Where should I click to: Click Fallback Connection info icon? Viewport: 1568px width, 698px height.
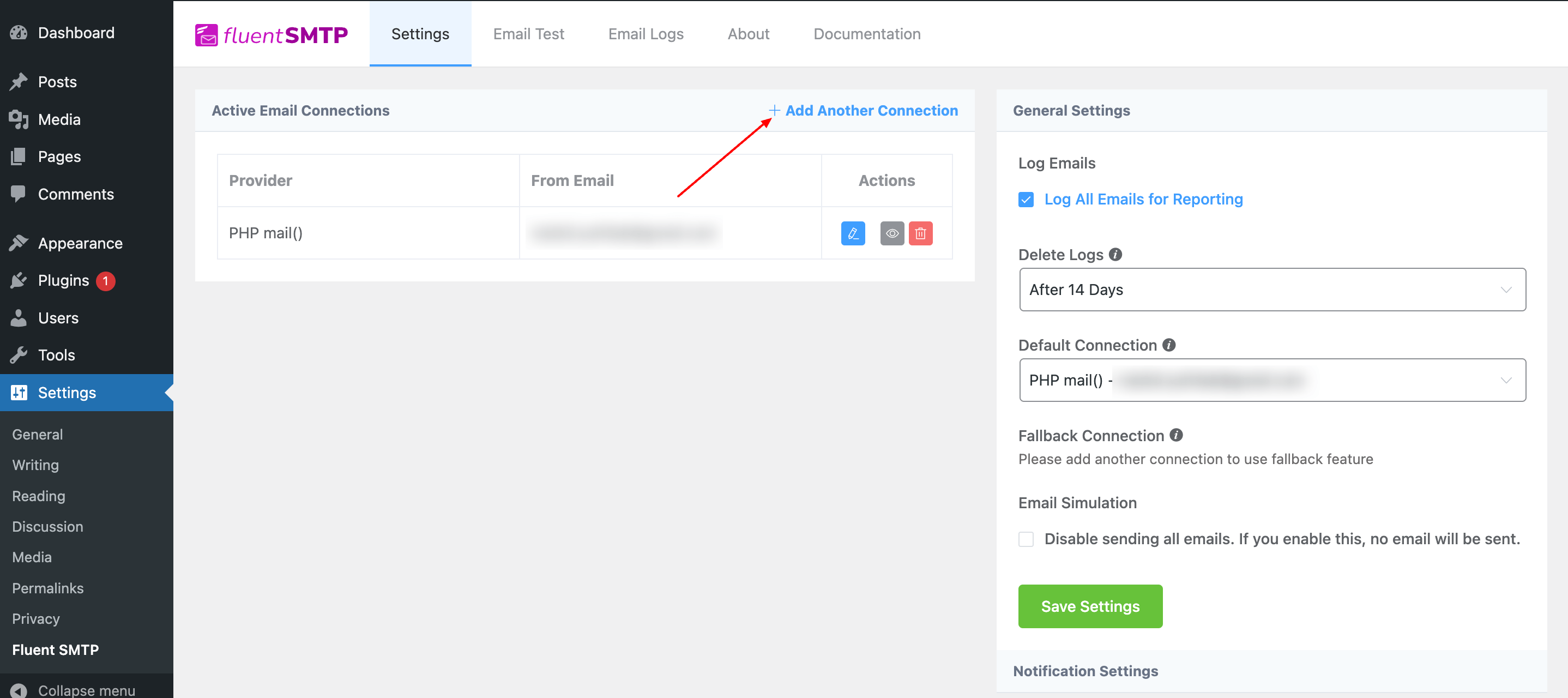pos(1176,435)
